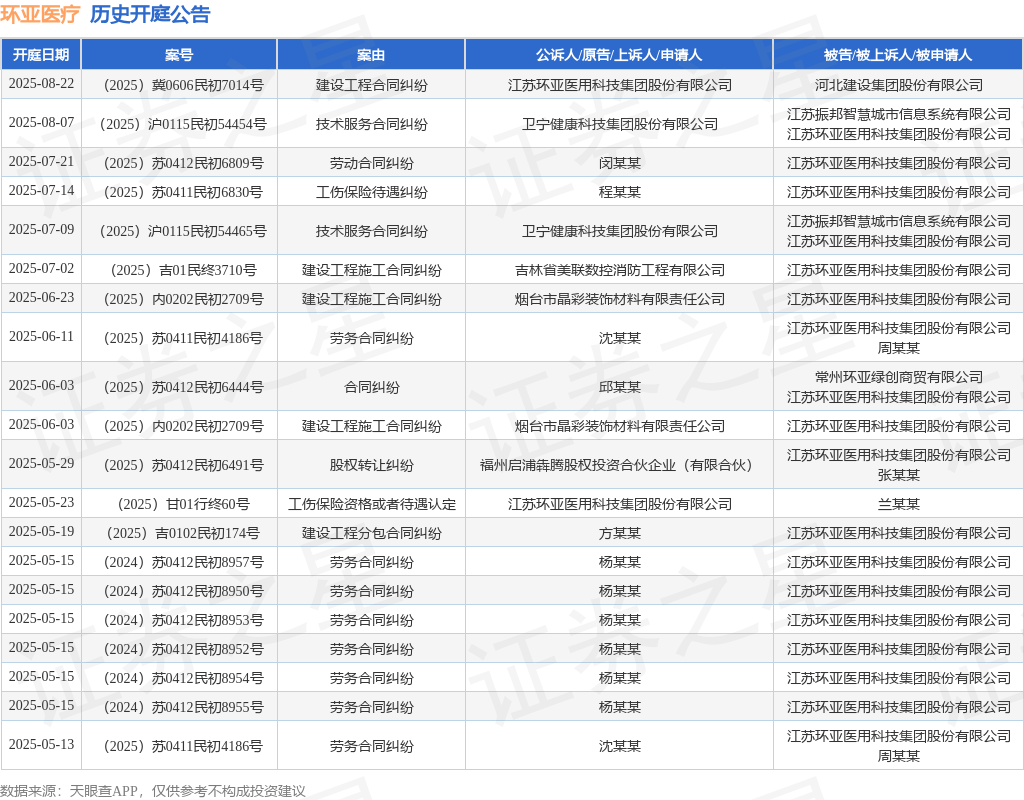
Task: Click defendant 兰某某
Action: [899, 504]
